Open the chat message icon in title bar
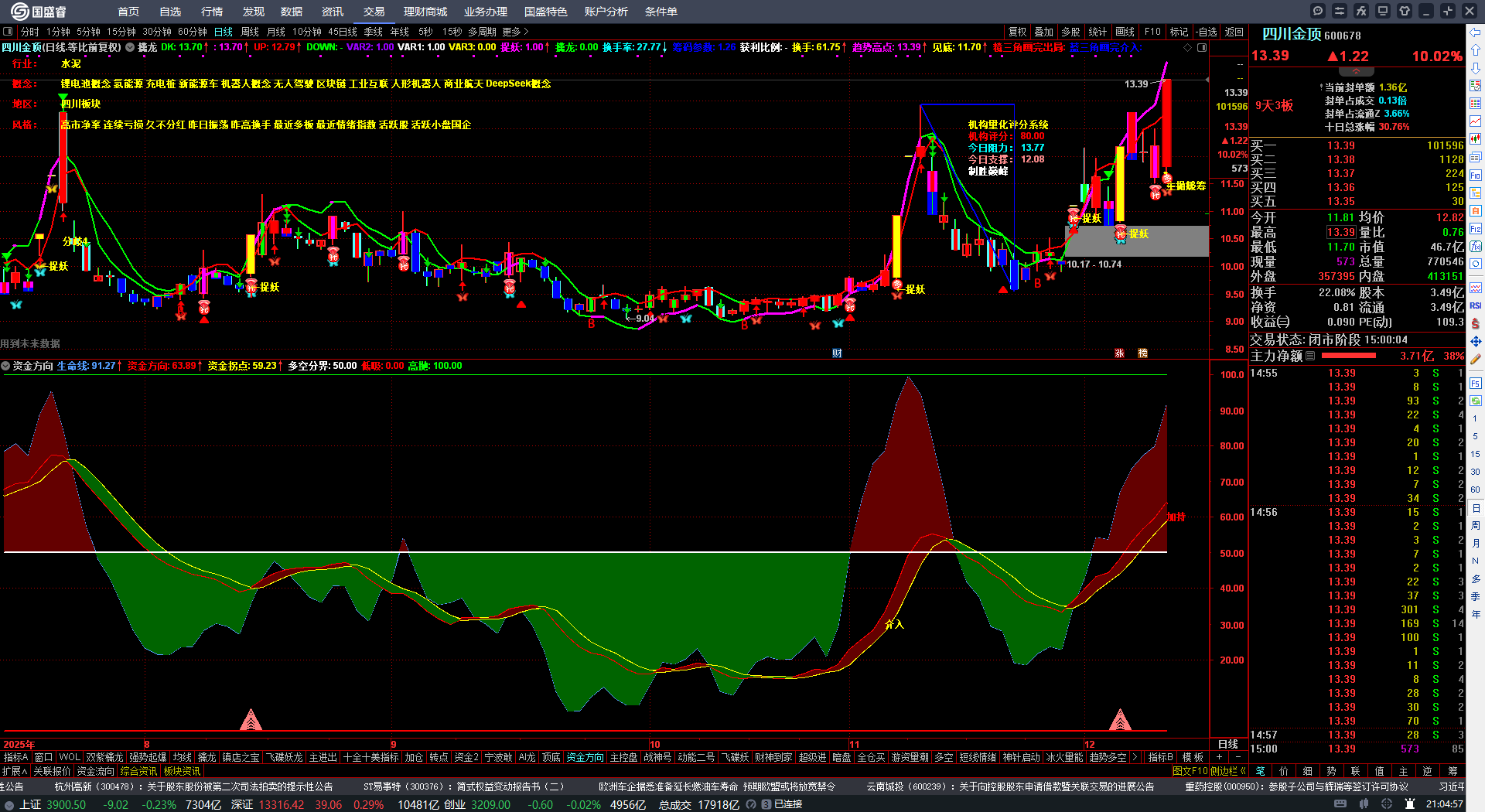This screenshot has width=1485, height=812. (1318, 11)
